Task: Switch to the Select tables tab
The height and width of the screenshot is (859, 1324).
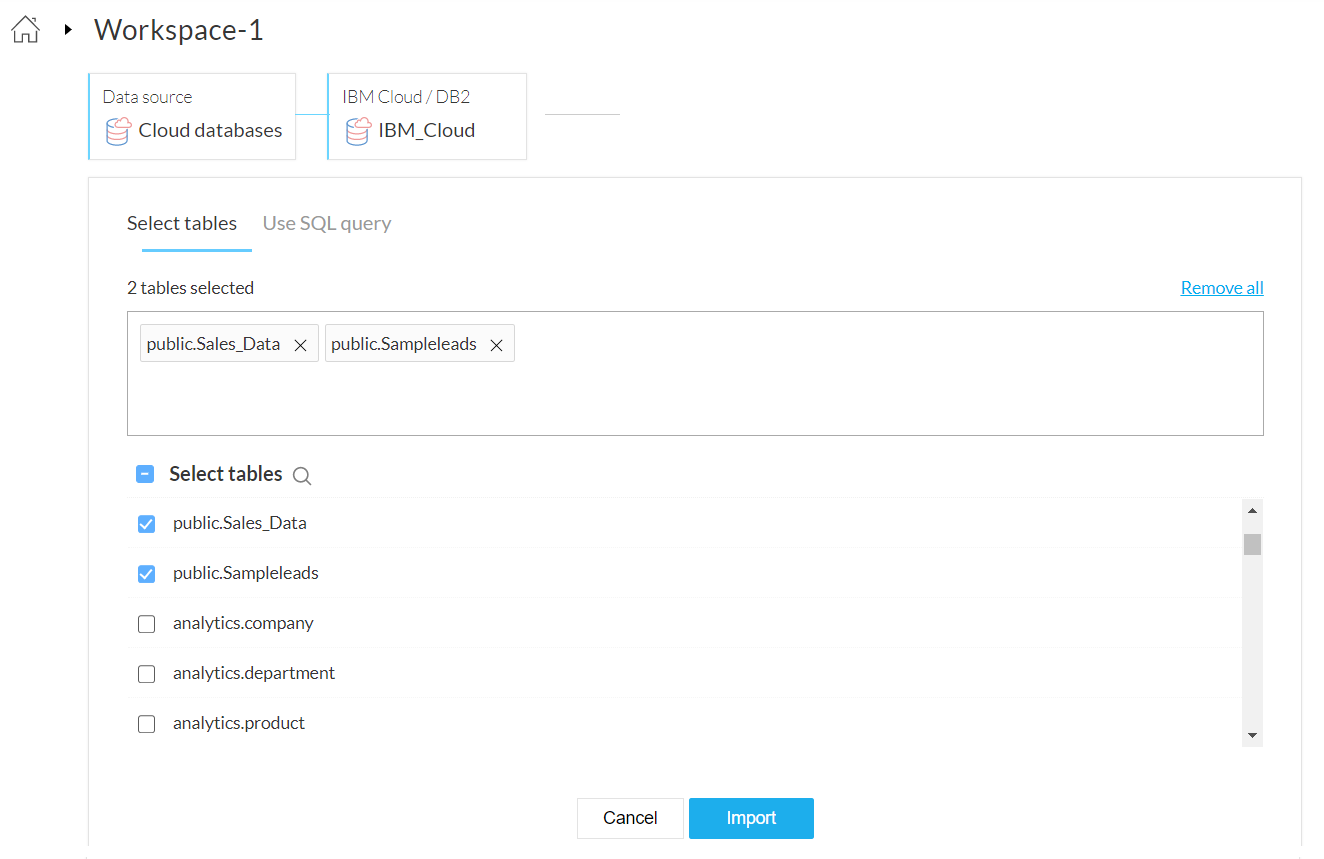Action: tap(182, 223)
